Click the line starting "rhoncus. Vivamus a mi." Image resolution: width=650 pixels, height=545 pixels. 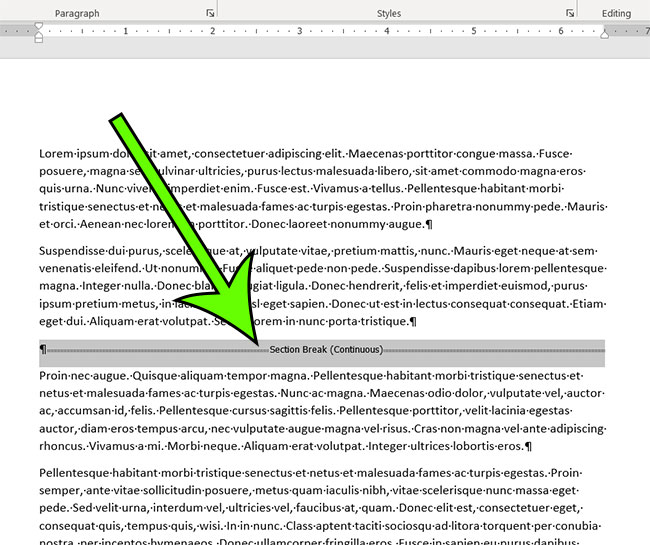pos(285,446)
